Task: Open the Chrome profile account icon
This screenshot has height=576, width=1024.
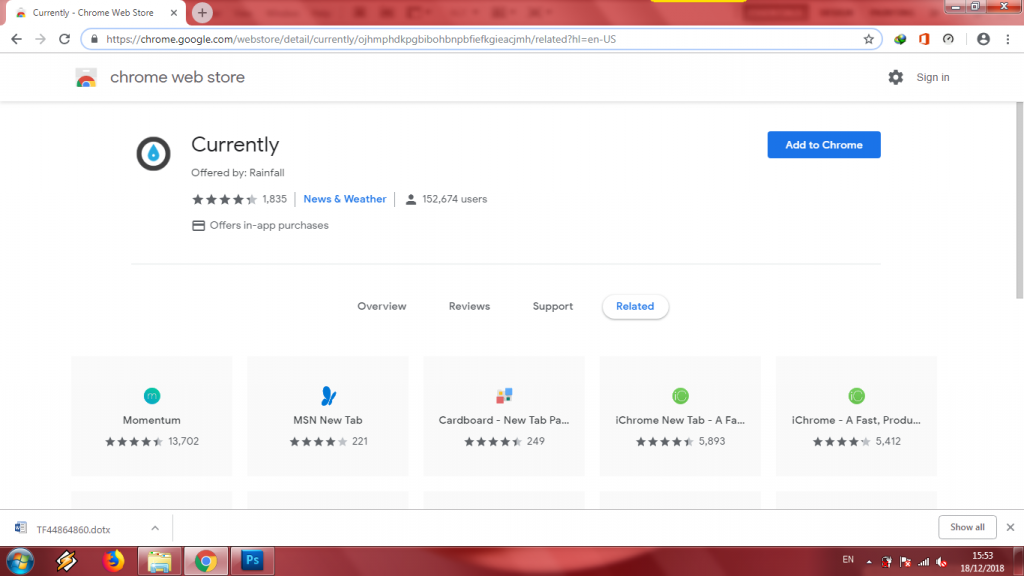Action: click(983, 39)
